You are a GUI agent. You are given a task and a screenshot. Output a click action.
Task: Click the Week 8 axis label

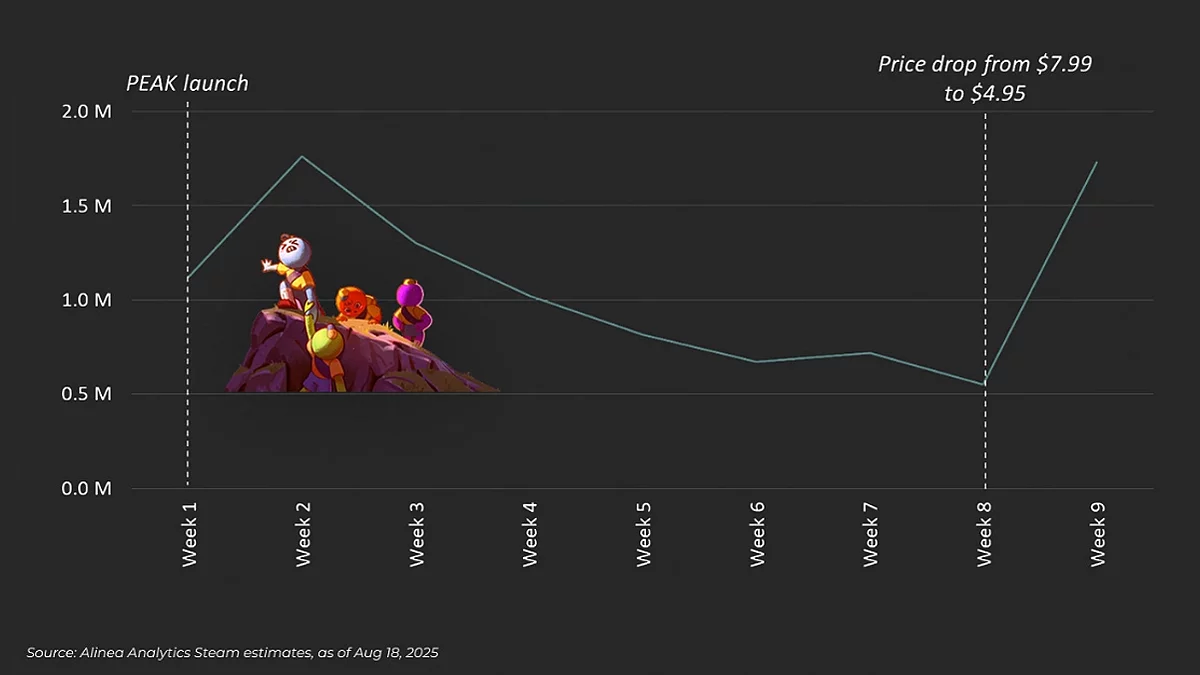click(984, 533)
